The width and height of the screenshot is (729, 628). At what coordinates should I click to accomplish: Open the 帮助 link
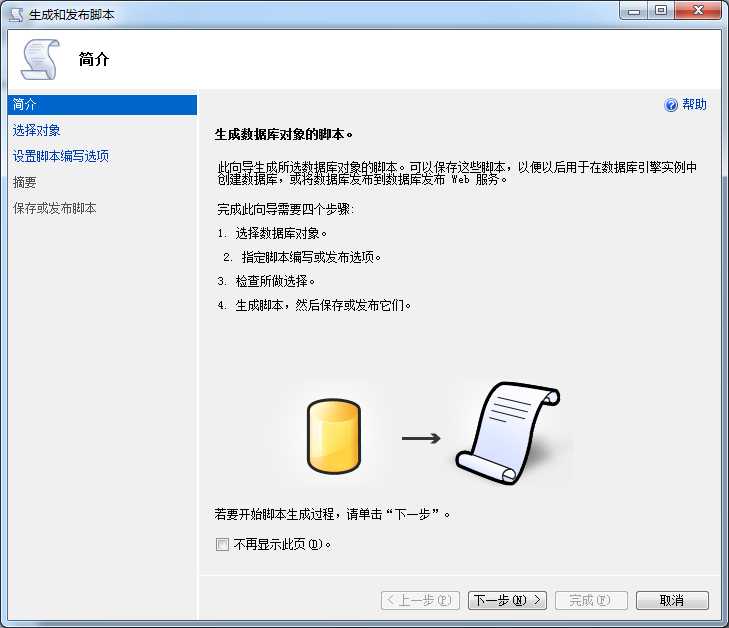695,105
